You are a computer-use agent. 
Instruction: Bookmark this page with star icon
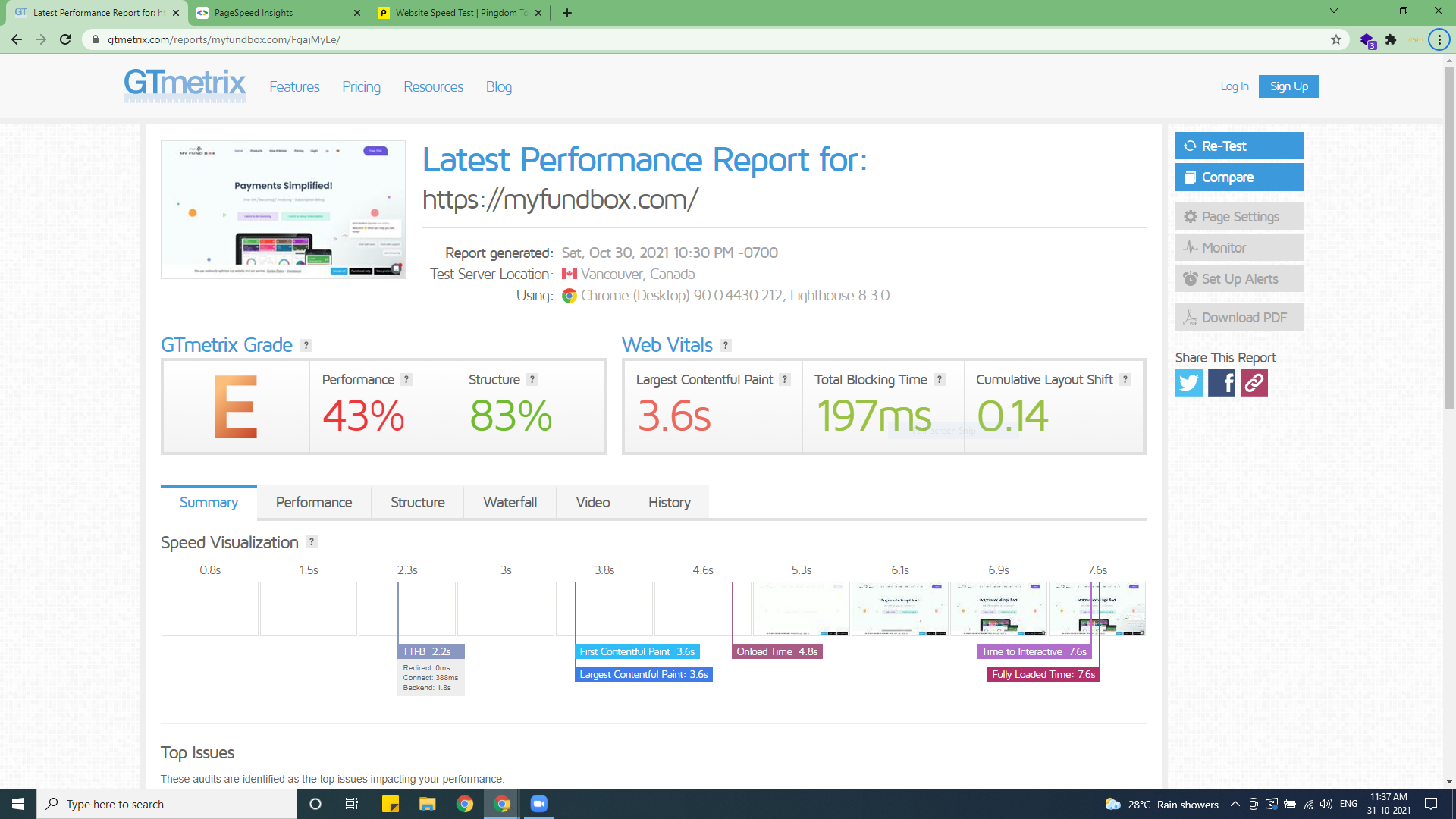(x=1336, y=39)
